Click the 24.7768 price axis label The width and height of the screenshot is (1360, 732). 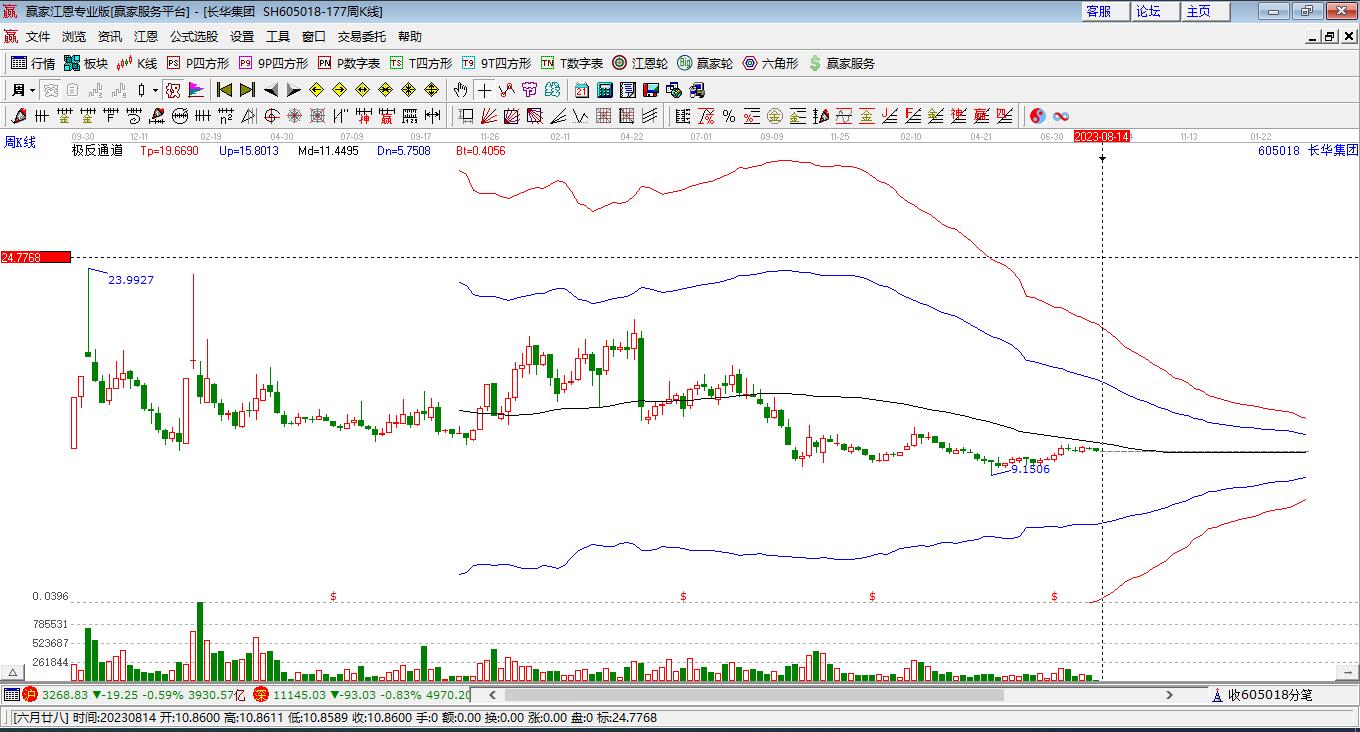(35, 257)
